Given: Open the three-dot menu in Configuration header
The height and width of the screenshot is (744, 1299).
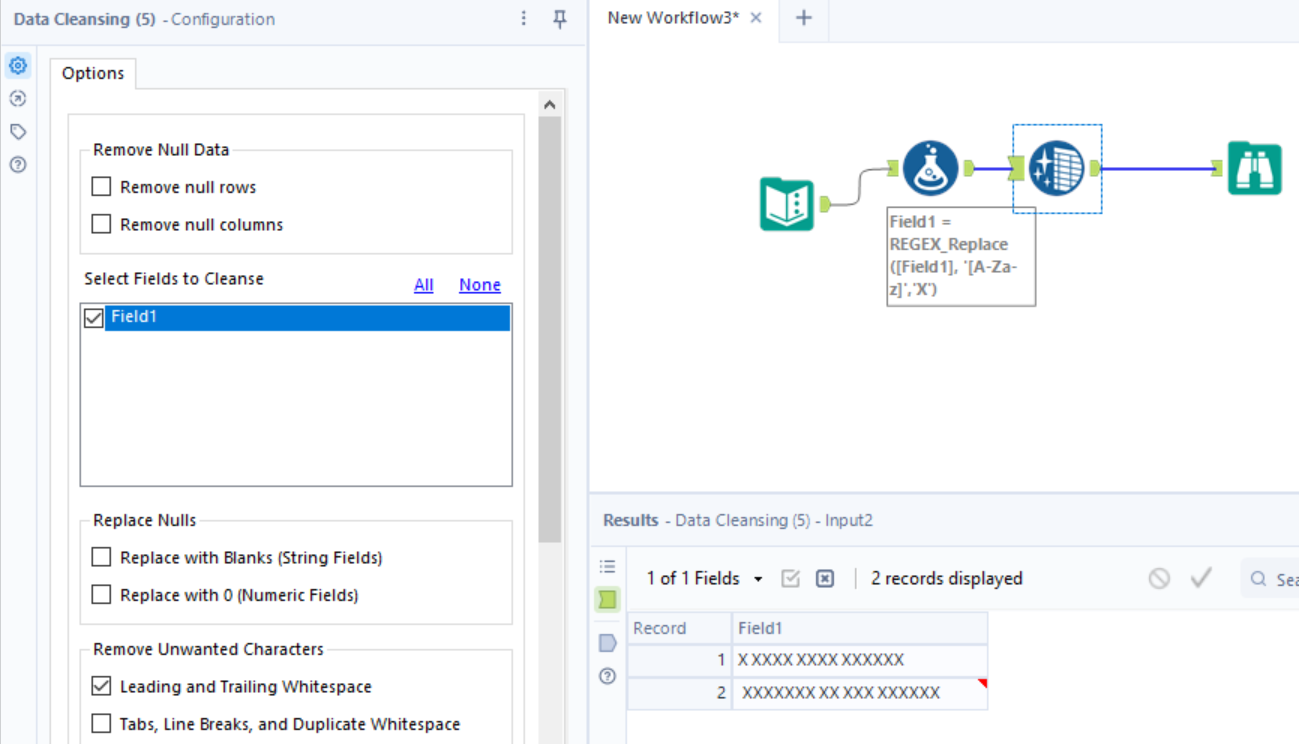Looking at the screenshot, I should [523, 19].
